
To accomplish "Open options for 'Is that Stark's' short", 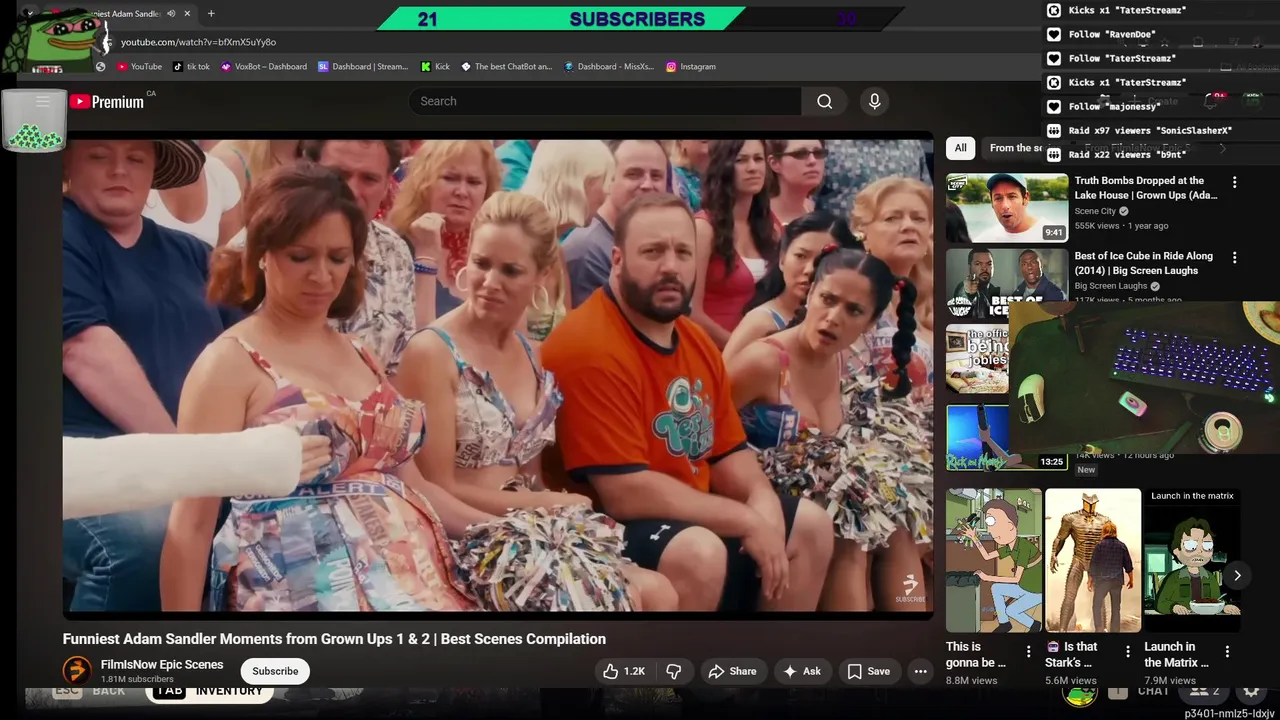I will 1128,651.
